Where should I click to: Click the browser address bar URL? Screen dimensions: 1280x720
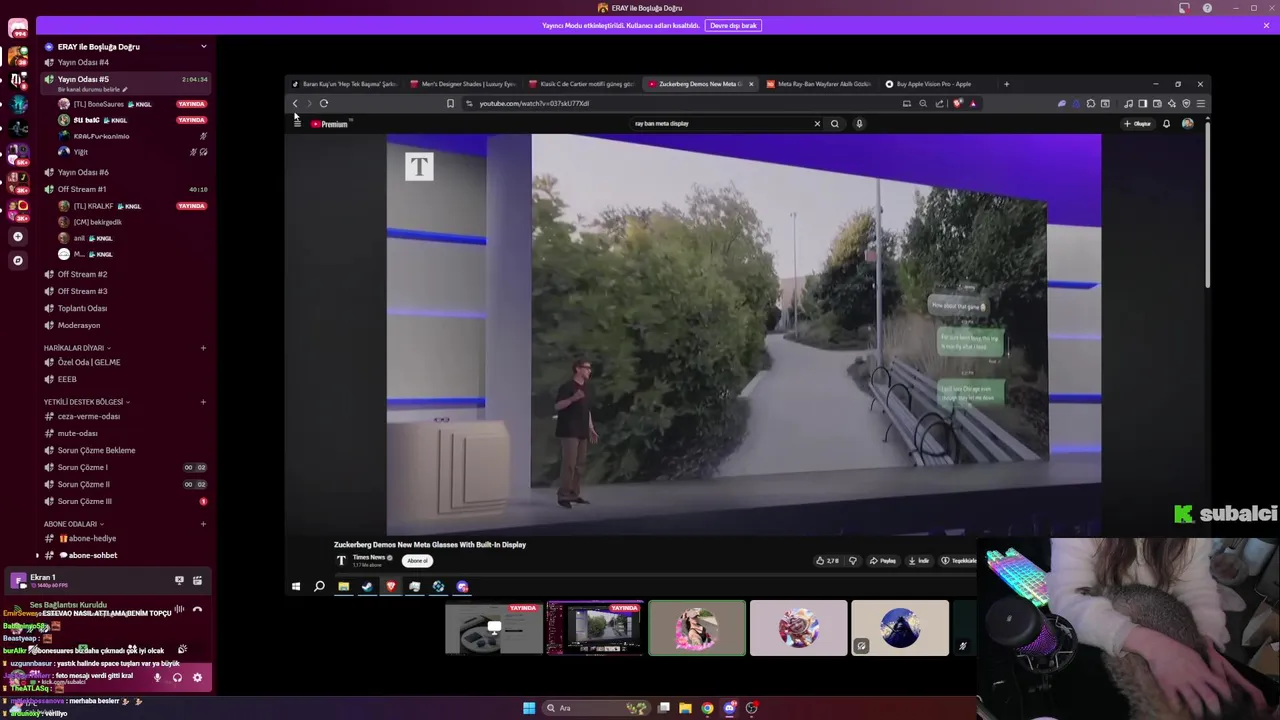(x=534, y=103)
